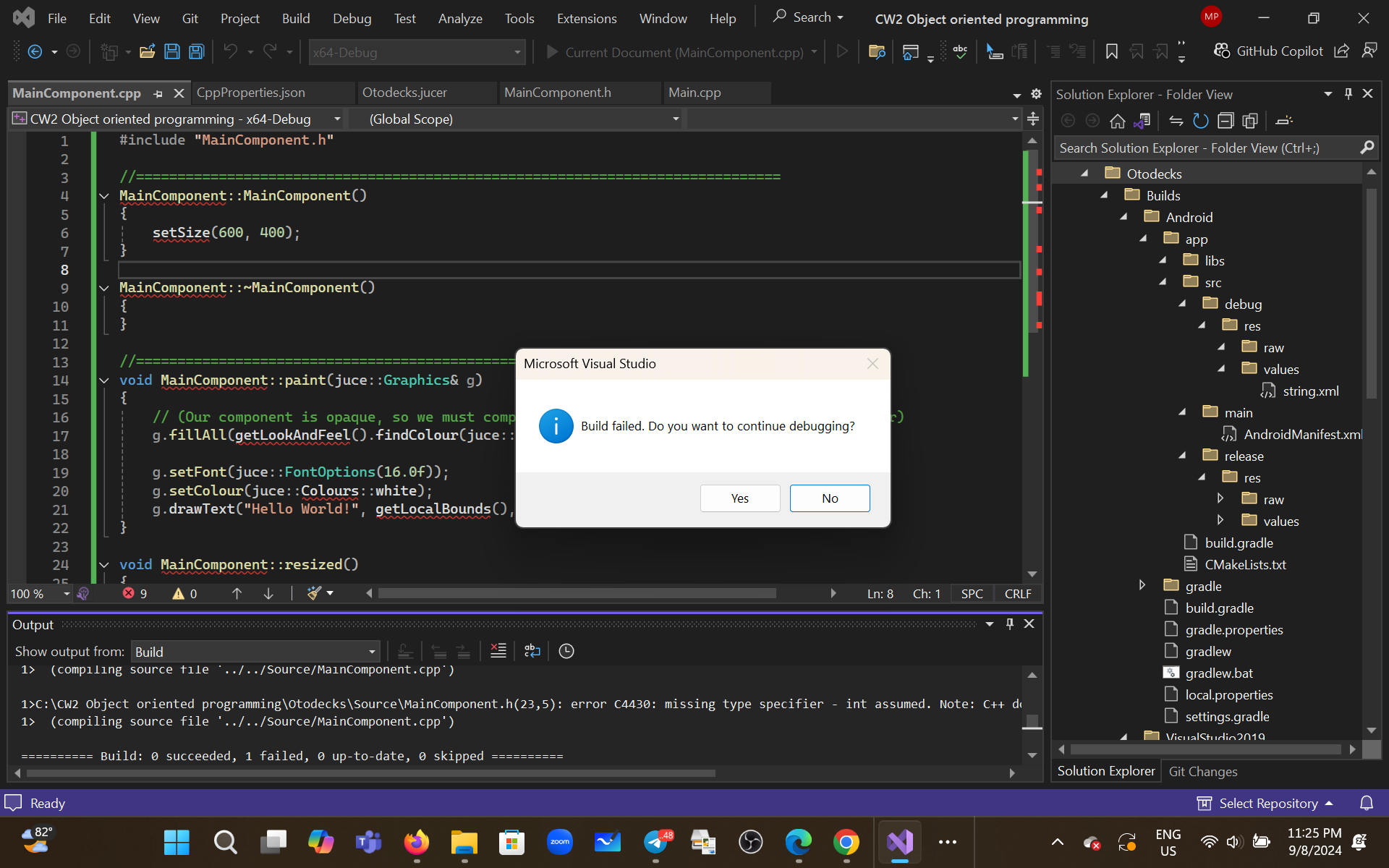Open the Home button in Solution Explorer
Viewport: 1389px width, 868px height.
[1118, 120]
